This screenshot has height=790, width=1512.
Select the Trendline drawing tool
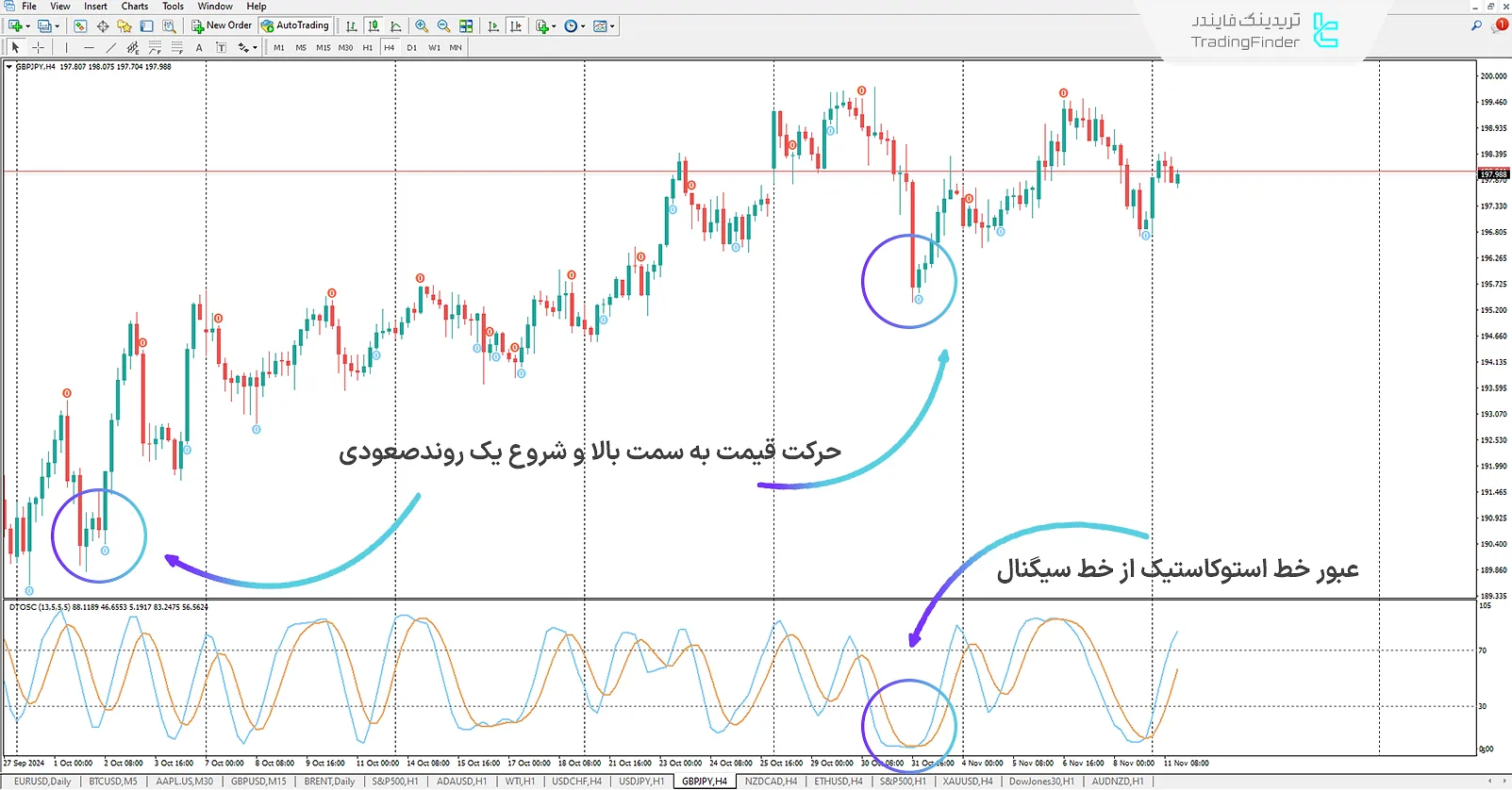click(x=110, y=47)
